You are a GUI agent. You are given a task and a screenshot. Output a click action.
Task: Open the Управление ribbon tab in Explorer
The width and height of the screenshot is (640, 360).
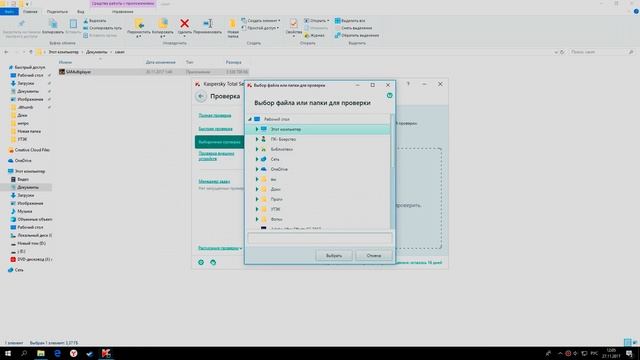[122, 12]
